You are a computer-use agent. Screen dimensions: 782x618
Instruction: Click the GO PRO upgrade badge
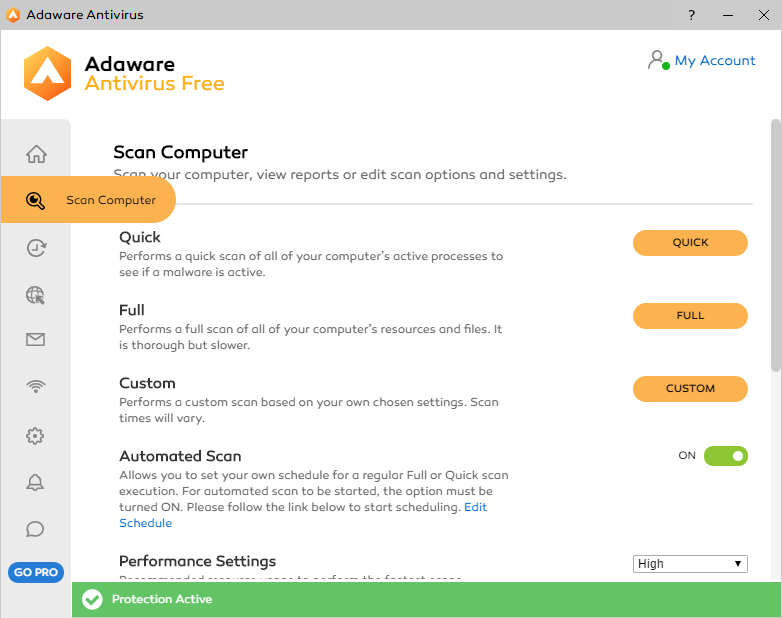tap(36, 573)
